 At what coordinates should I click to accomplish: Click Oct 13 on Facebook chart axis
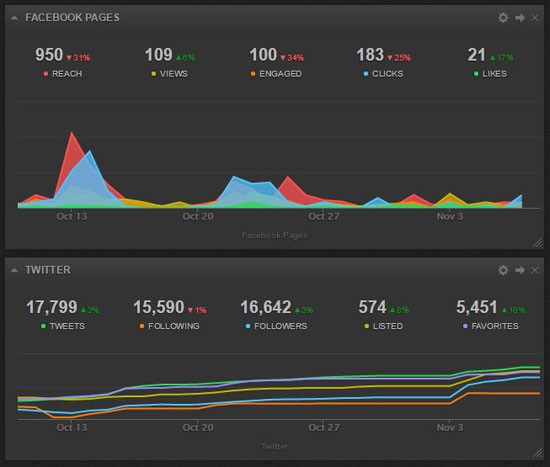pos(72,216)
